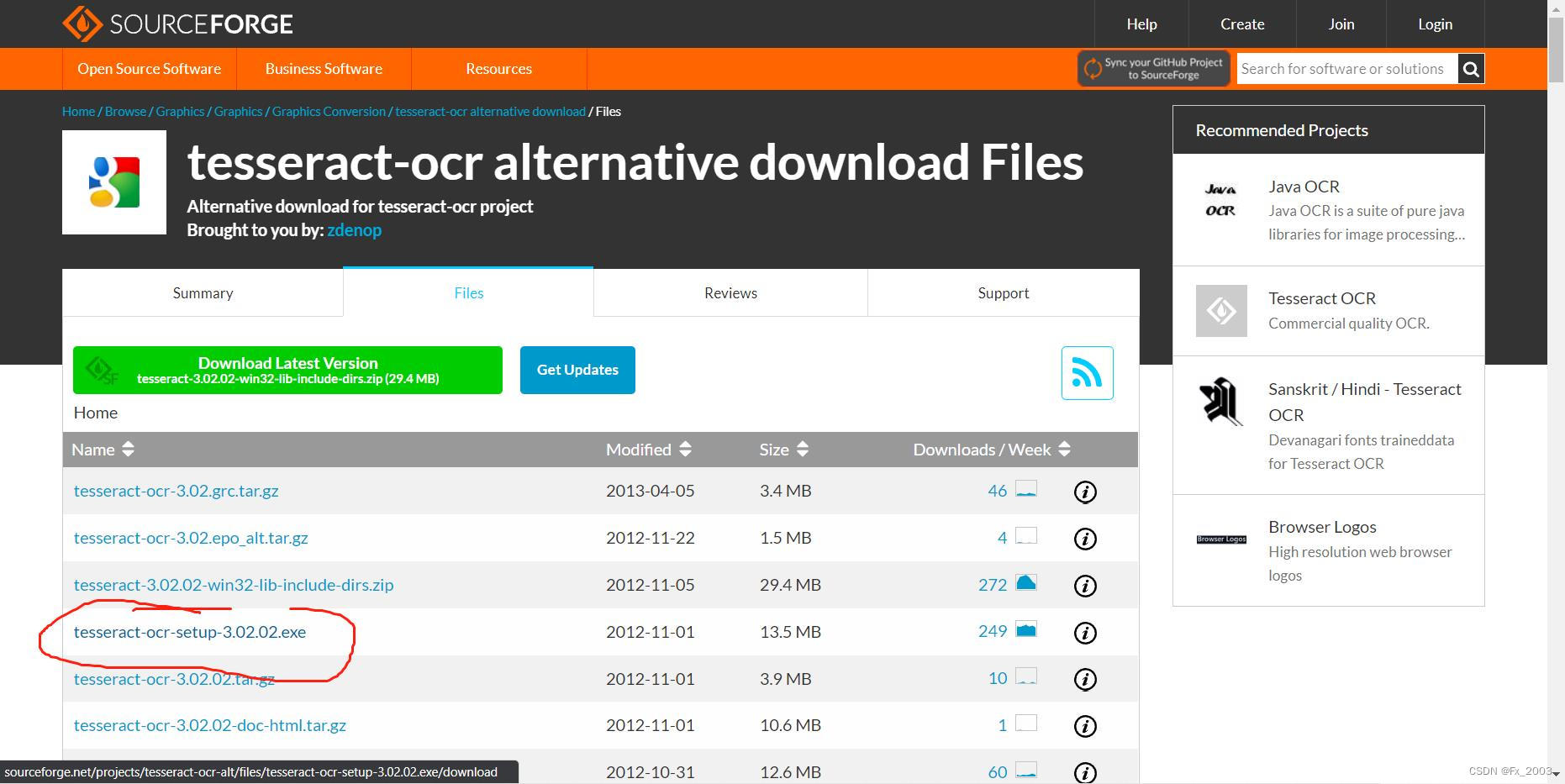Click the download chart icon beside 272

coord(1026,583)
